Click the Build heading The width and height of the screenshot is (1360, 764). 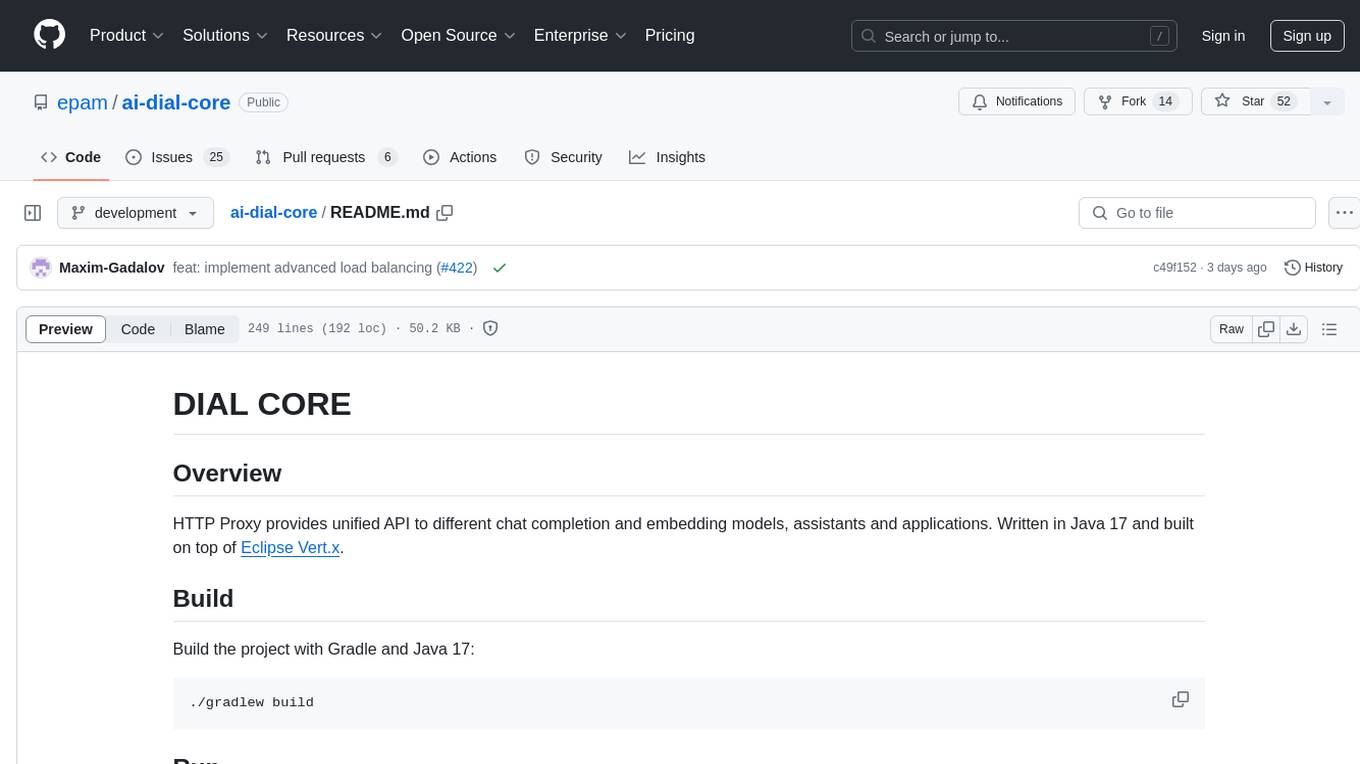(203, 598)
